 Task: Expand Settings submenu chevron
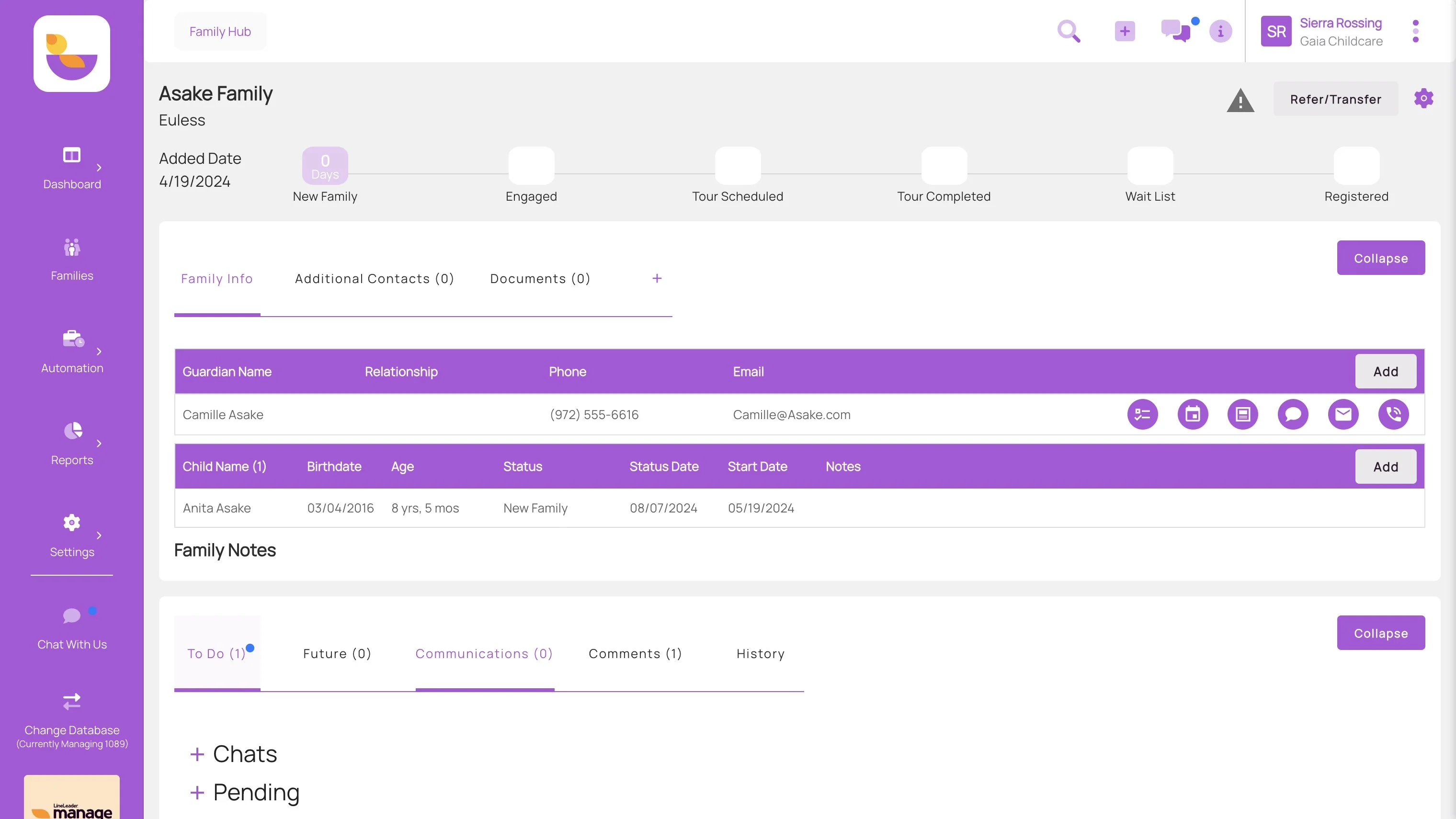click(99, 535)
